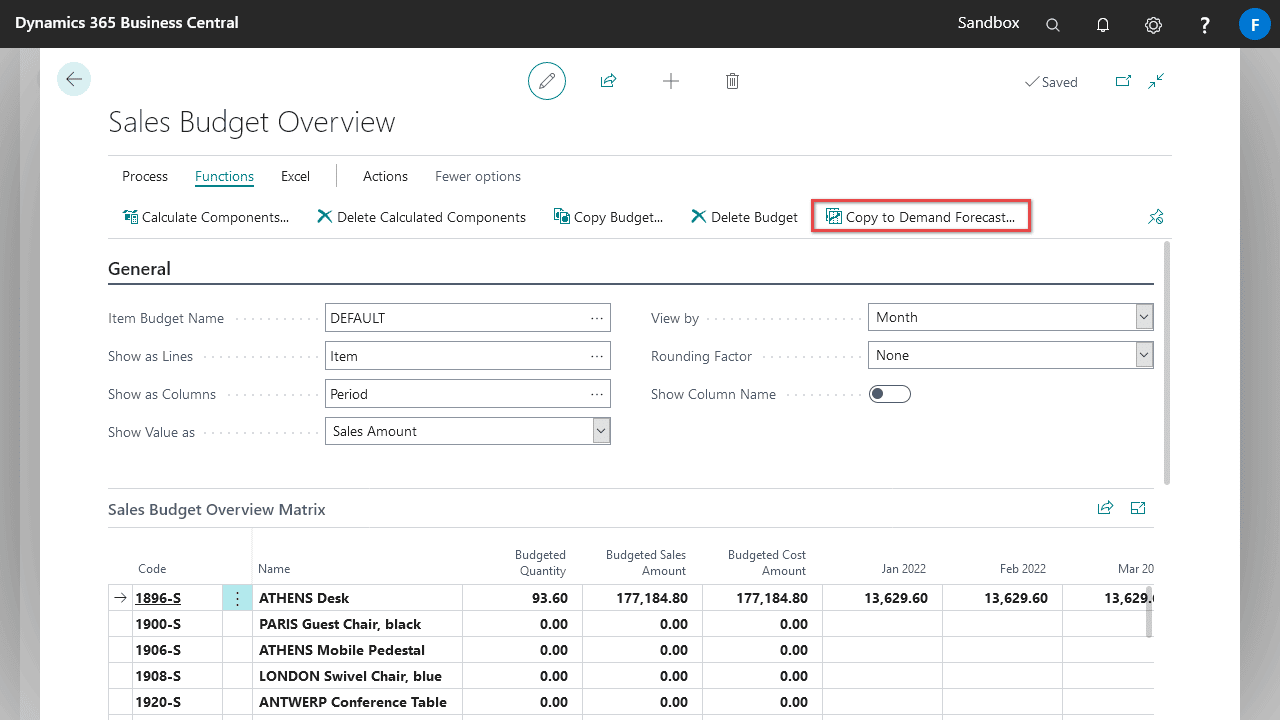Open the settings gear icon
Viewport: 1280px width, 720px height.
click(1153, 25)
